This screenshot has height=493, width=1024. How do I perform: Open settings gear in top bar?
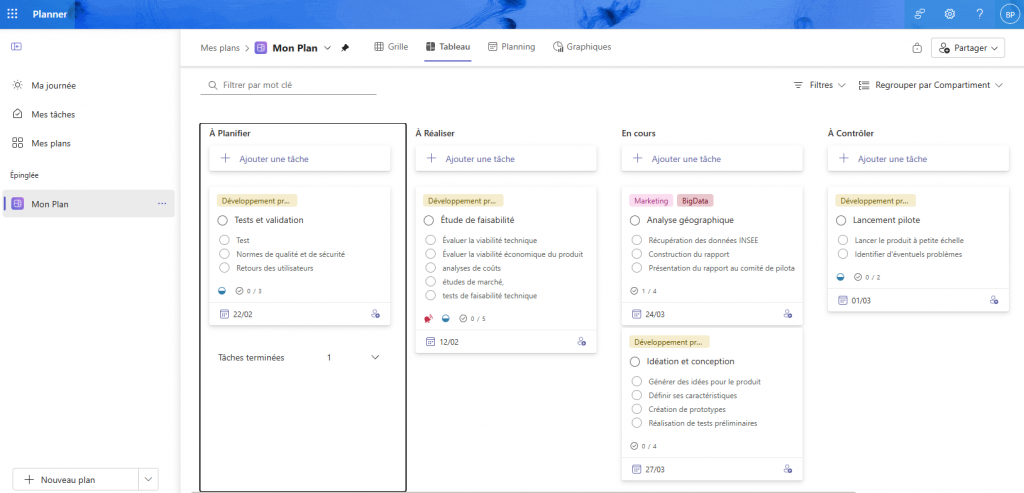(x=950, y=14)
